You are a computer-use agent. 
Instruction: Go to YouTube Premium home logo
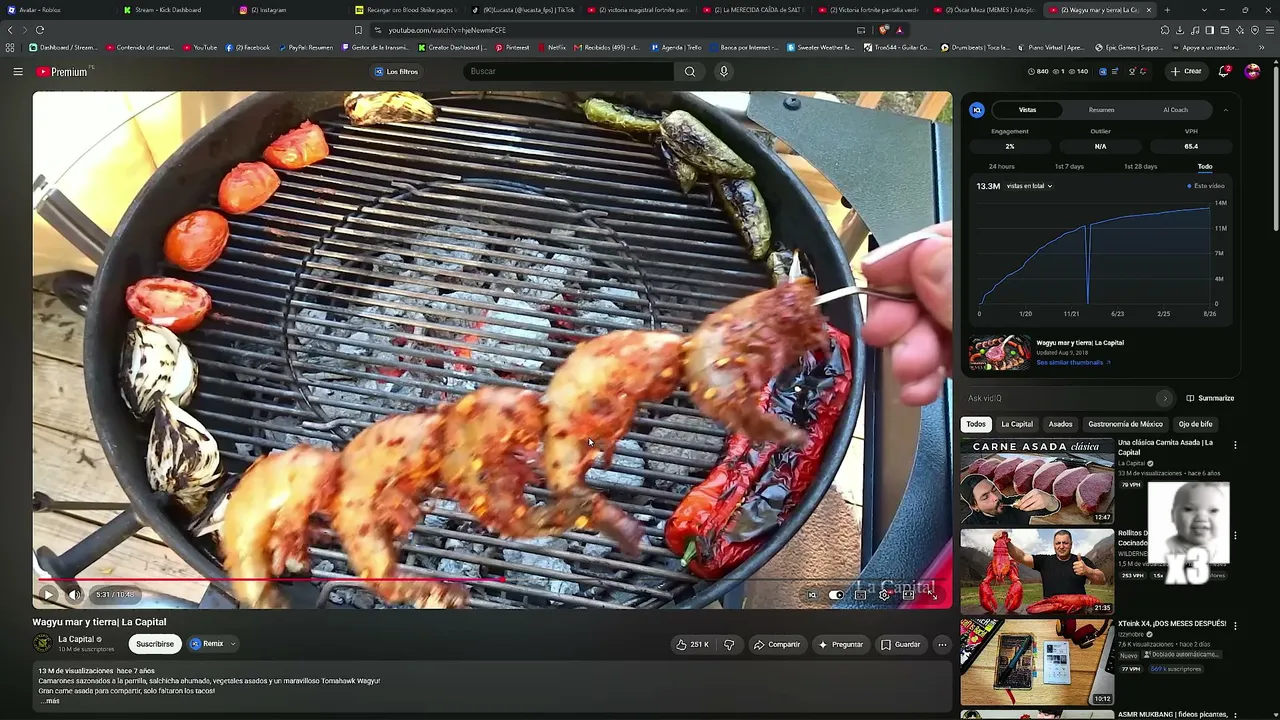coord(63,72)
